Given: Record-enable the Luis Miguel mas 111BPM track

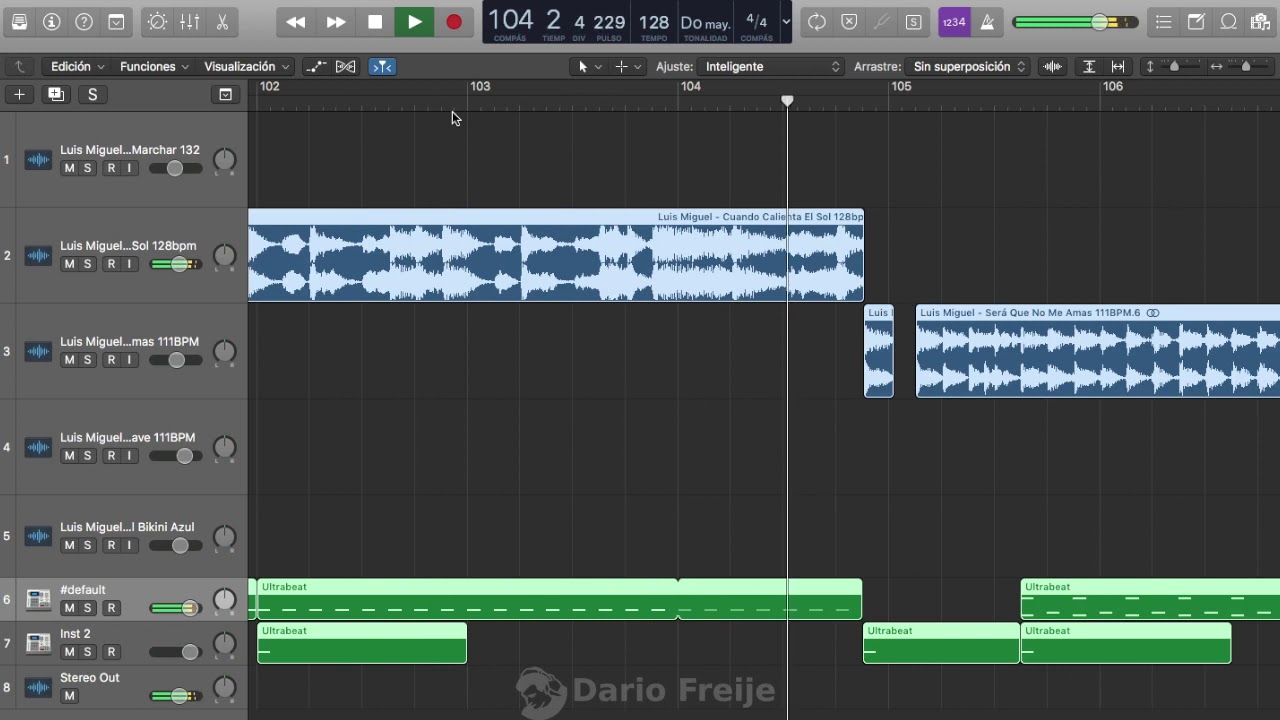Looking at the screenshot, I should [x=111, y=360].
